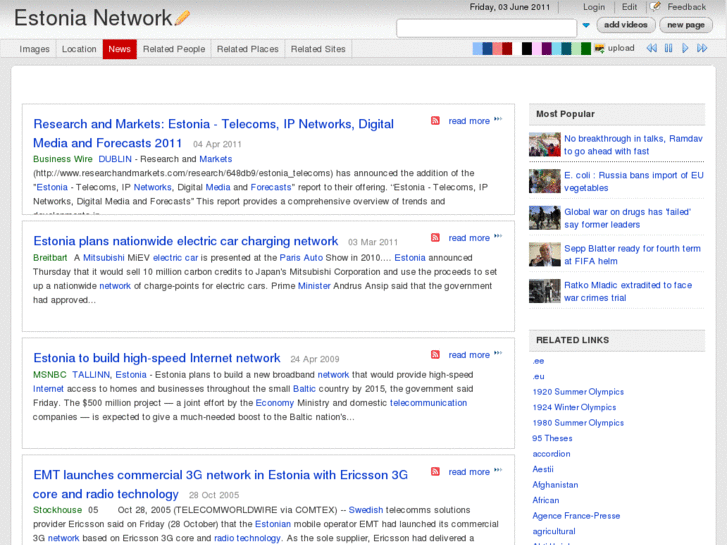Click RSS icon for high-speed Internet article

[435, 354]
